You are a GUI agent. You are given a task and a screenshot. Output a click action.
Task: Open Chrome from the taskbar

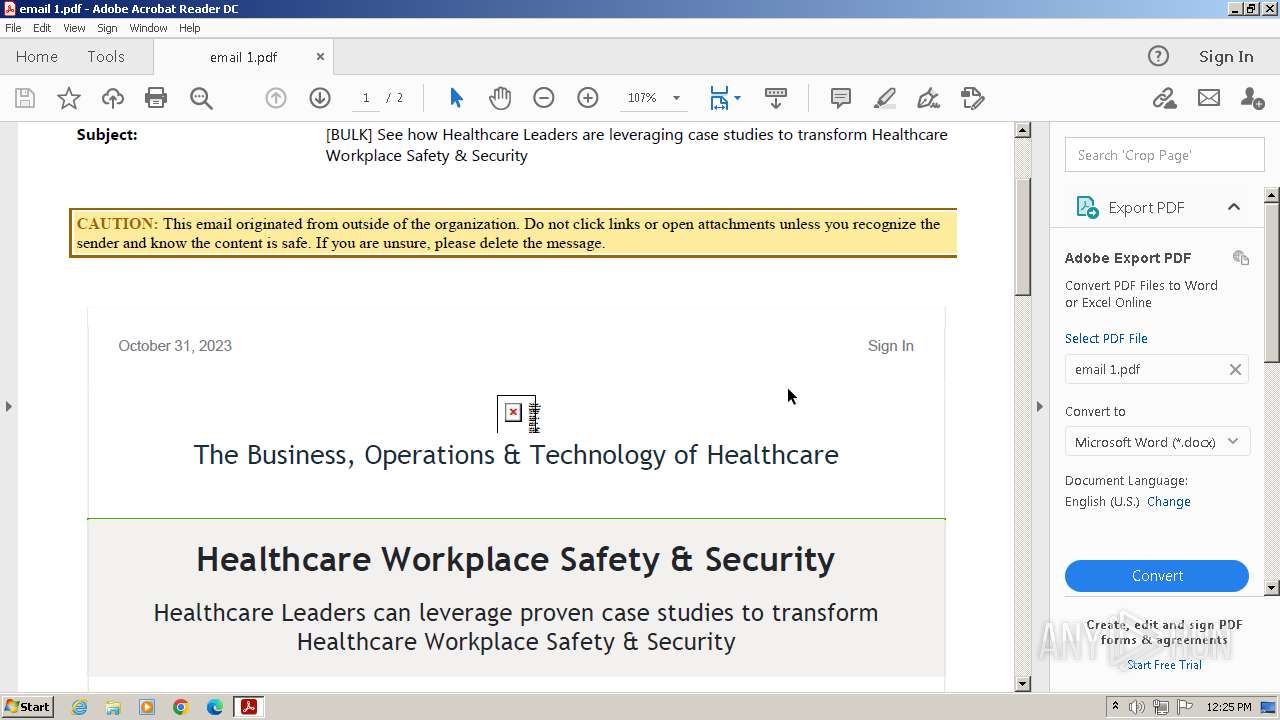click(180, 707)
